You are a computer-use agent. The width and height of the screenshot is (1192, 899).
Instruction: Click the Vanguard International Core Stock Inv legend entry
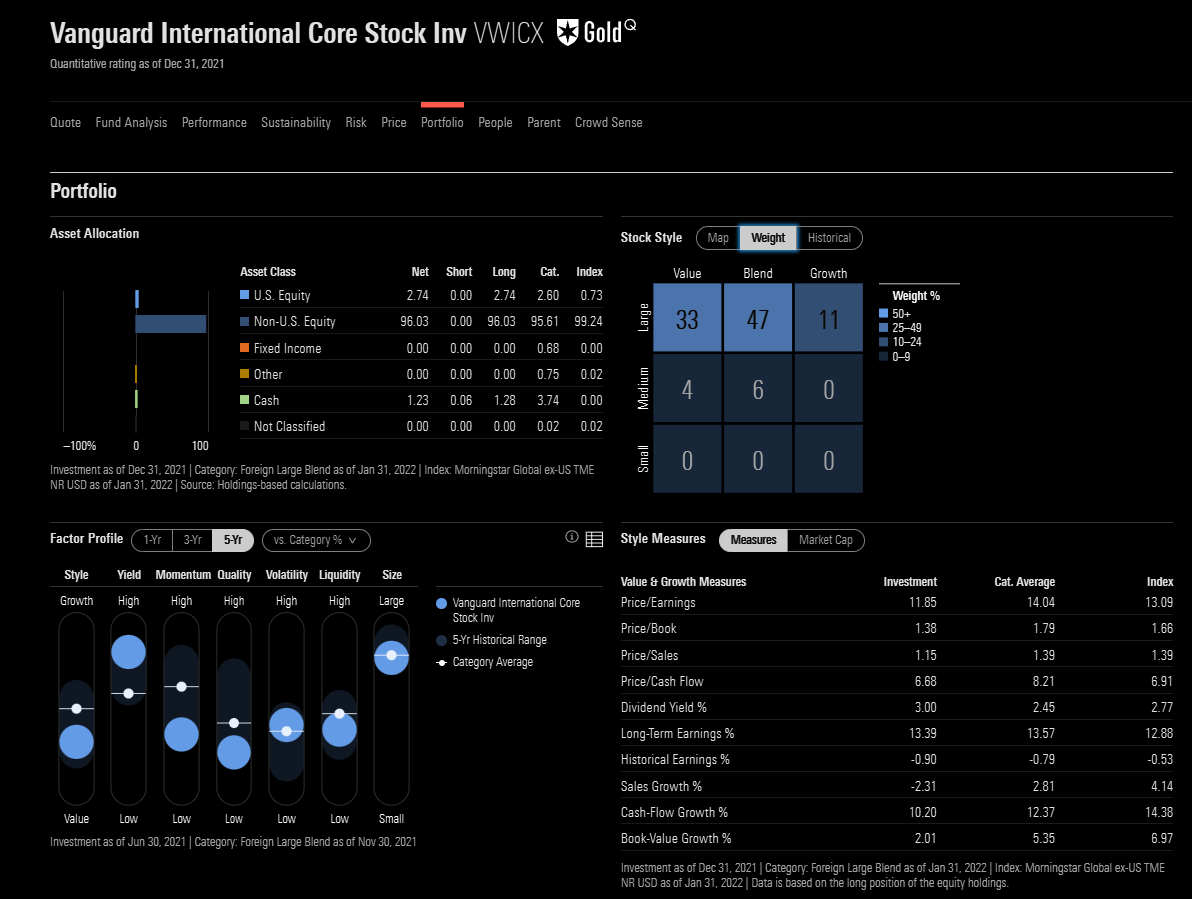click(x=508, y=610)
